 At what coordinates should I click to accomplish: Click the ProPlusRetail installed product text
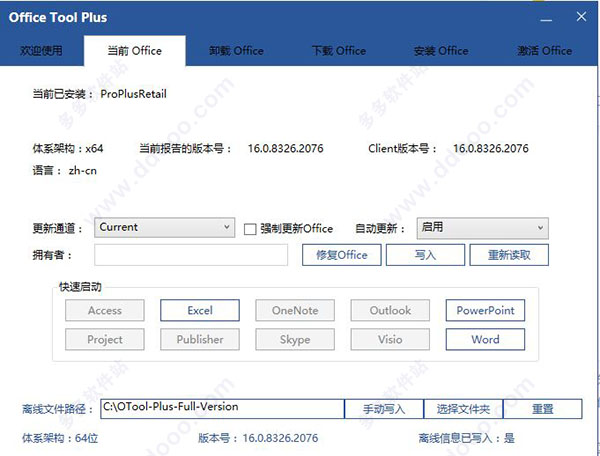pyautogui.click(x=134, y=94)
